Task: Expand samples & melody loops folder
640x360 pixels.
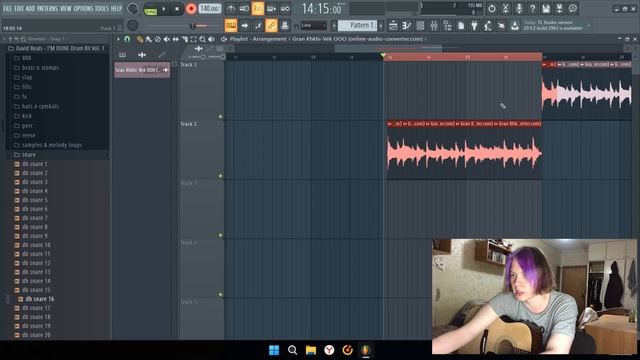Action: tap(48, 145)
